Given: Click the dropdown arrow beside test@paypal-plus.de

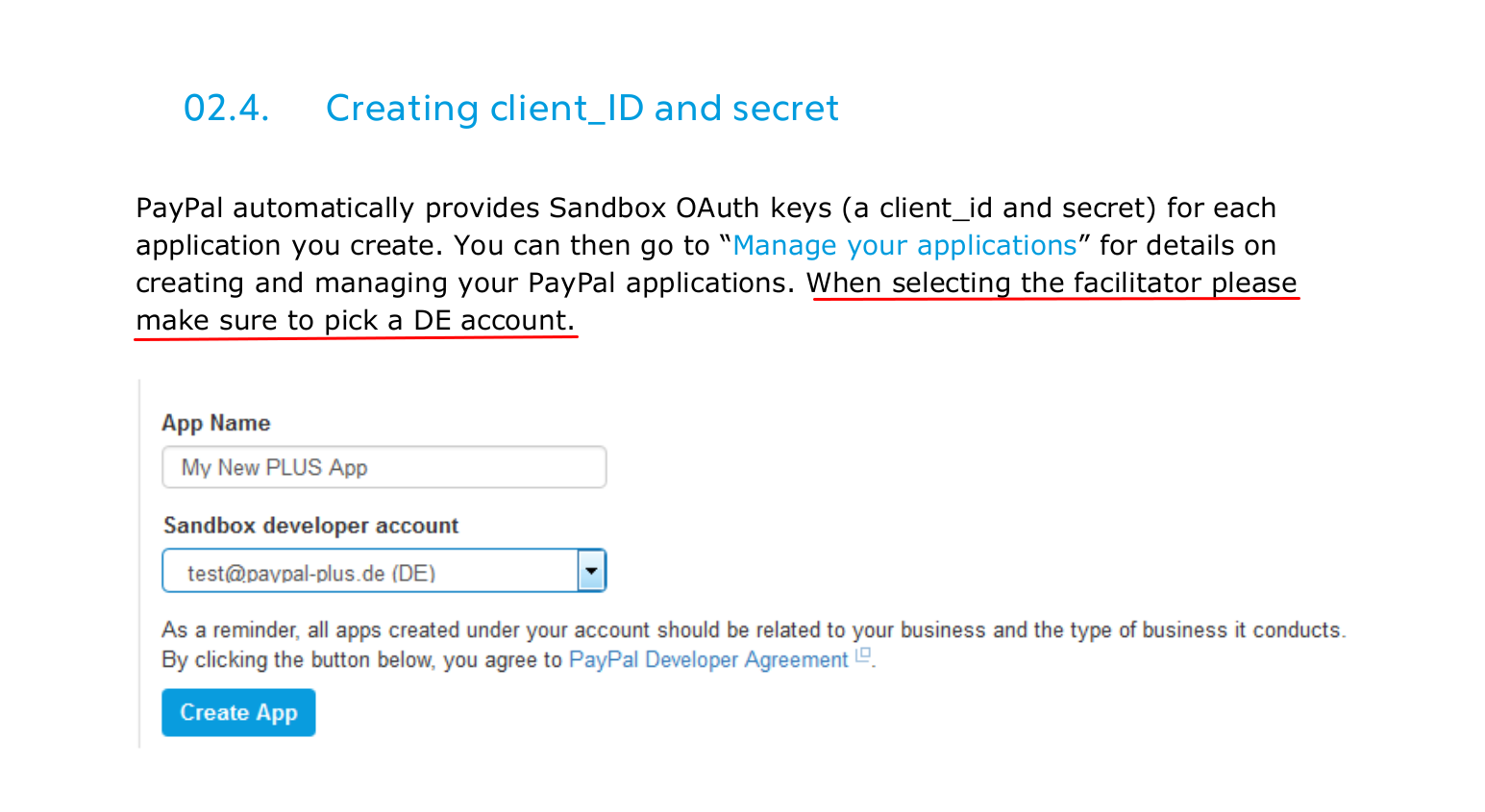Looking at the screenshot, I should (x=591, y=572).
